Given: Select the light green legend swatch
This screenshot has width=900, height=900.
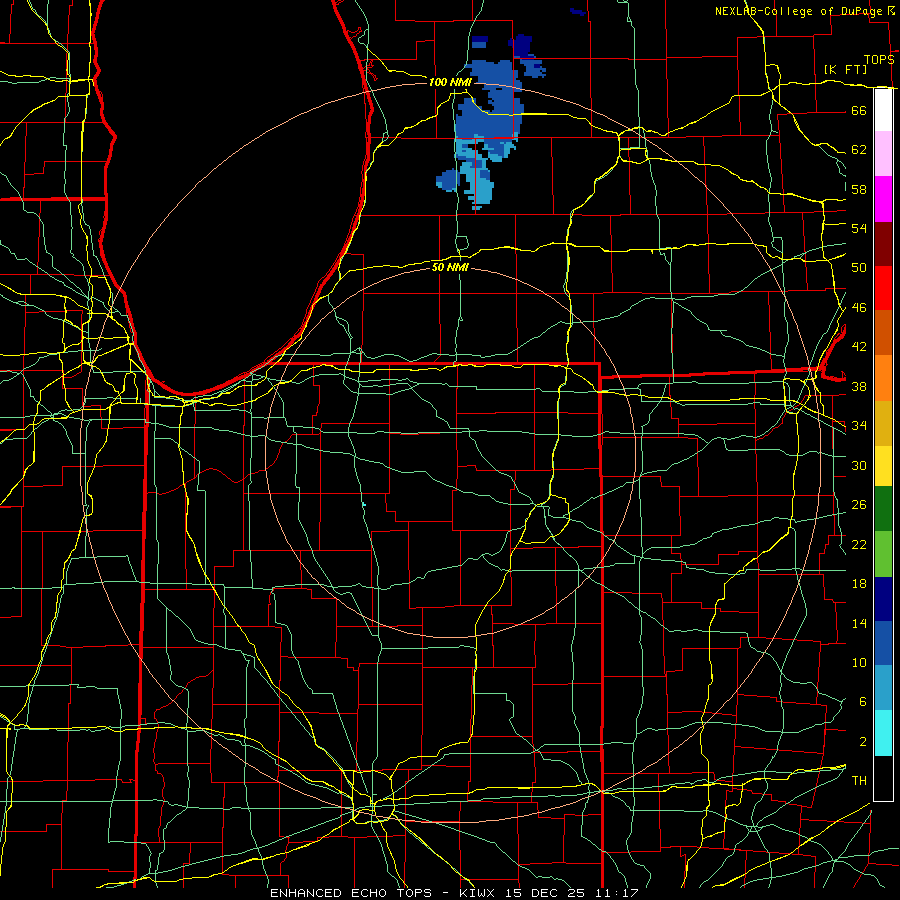Looking at the screenshot, I should point(883,554).
